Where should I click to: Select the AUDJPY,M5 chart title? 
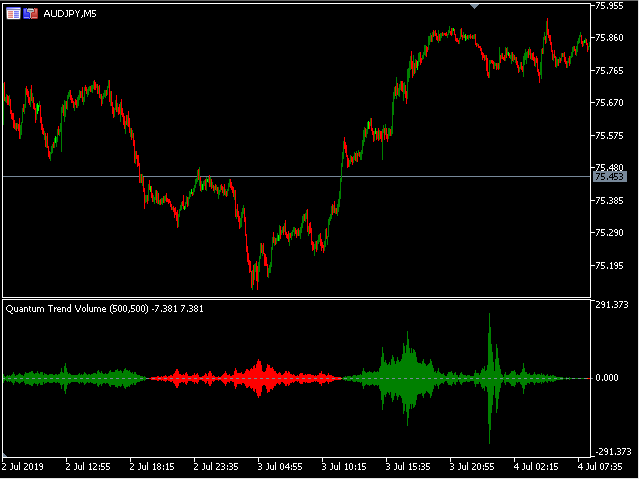[x=70, y=14]
